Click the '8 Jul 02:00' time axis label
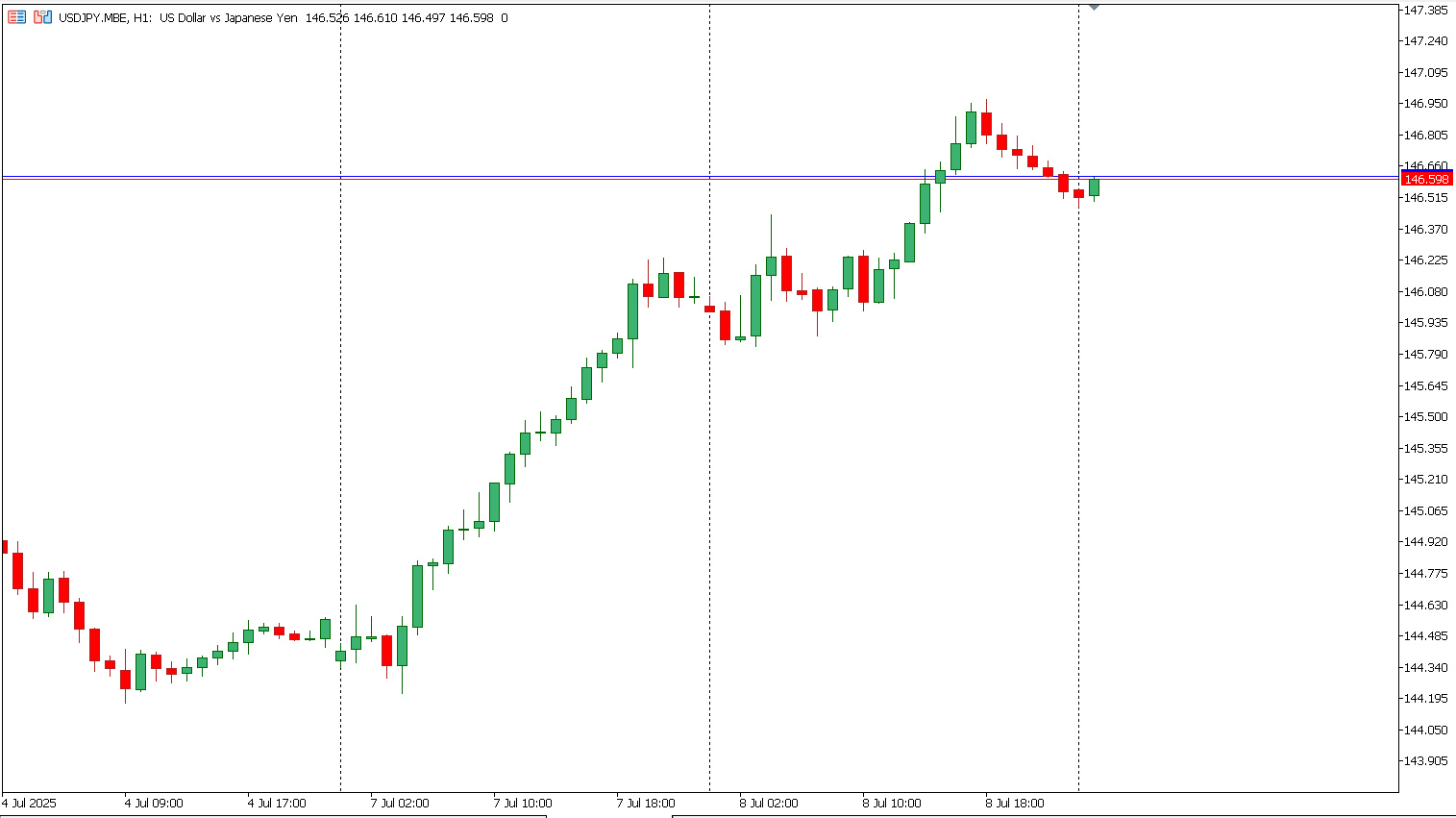Screen dimensions: 1456x818 pyautogui.click(x=769, y=804)
